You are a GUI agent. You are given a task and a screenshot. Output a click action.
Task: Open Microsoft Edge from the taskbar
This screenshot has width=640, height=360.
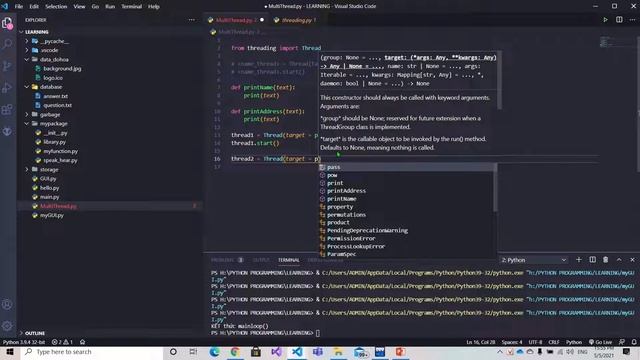click(x=214, y=352)
